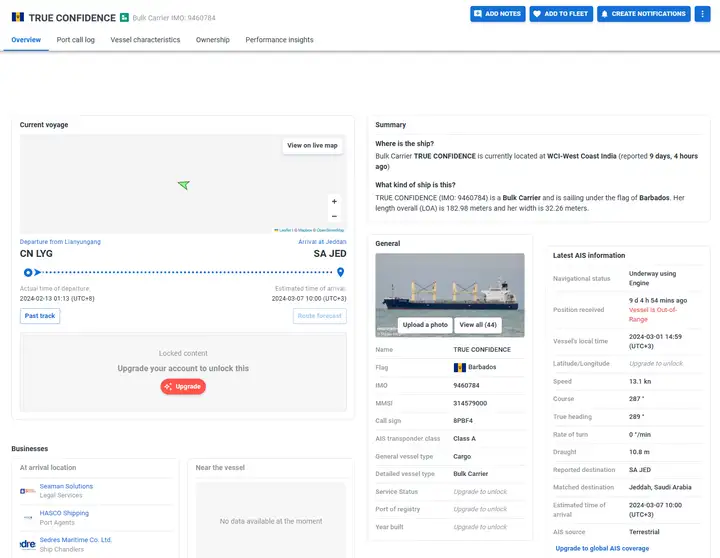
Task: Click the Jeddah, Saudi Arabia matched destination
Action: point(660,487)
